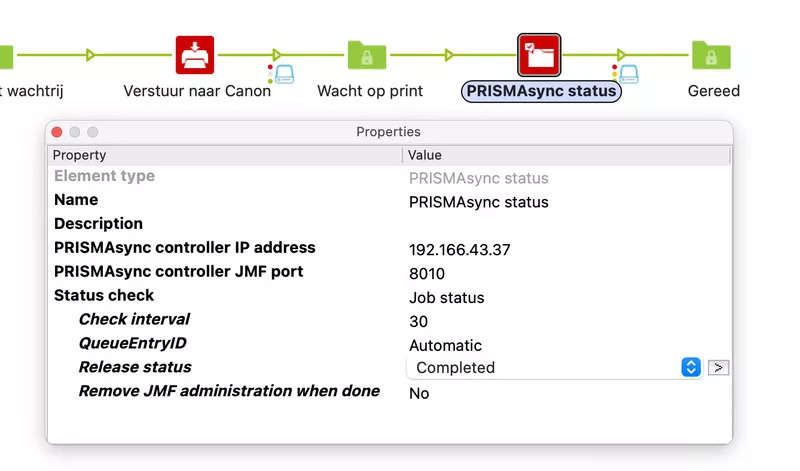Select the Description property row
Screen dimensions: 800x471
click(390, 224)
